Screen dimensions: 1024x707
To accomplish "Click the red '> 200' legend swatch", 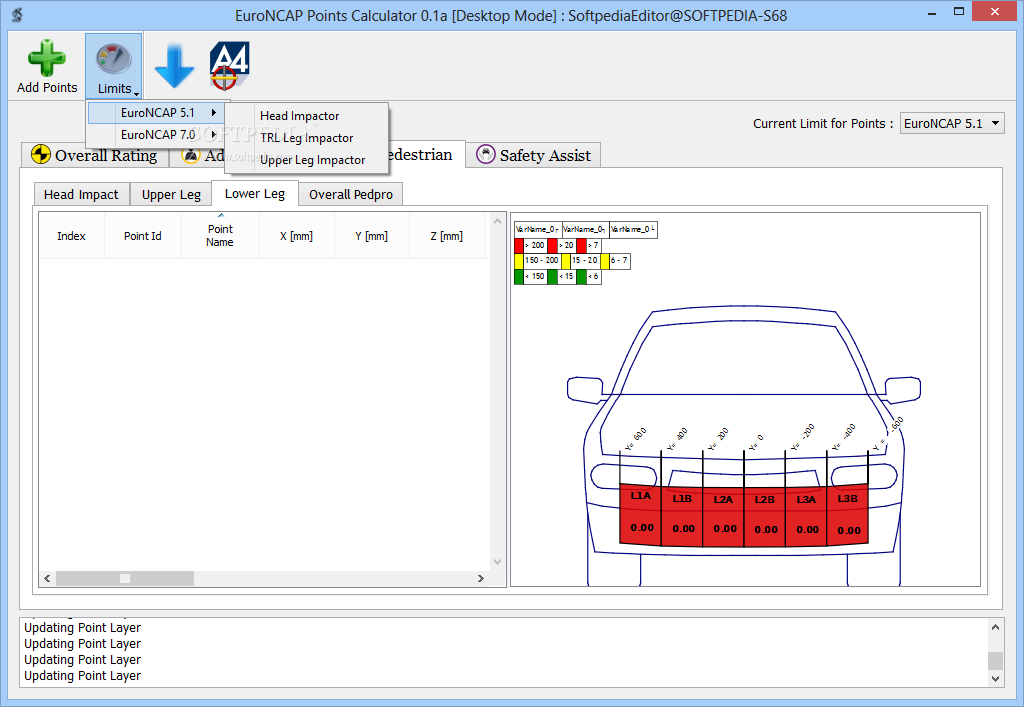I will click(519, 245).
